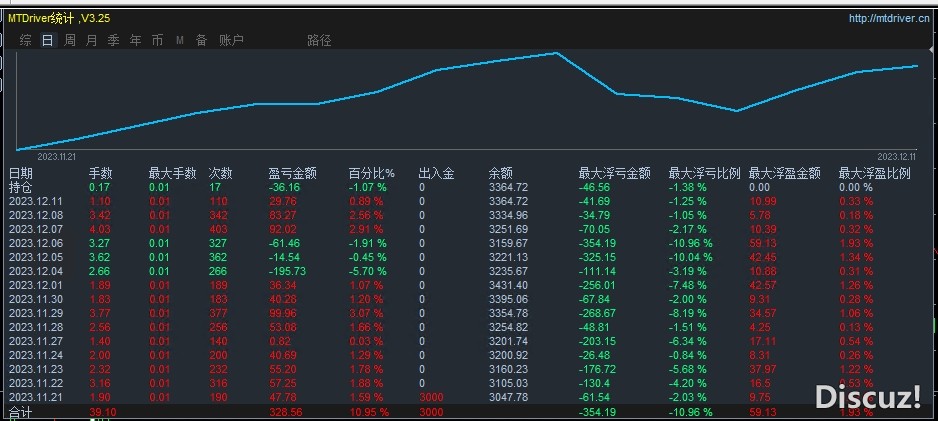Screen dimensions: 938x421
Task: Open the 季 quarterly statistics tab
Action: coord(114,41)
